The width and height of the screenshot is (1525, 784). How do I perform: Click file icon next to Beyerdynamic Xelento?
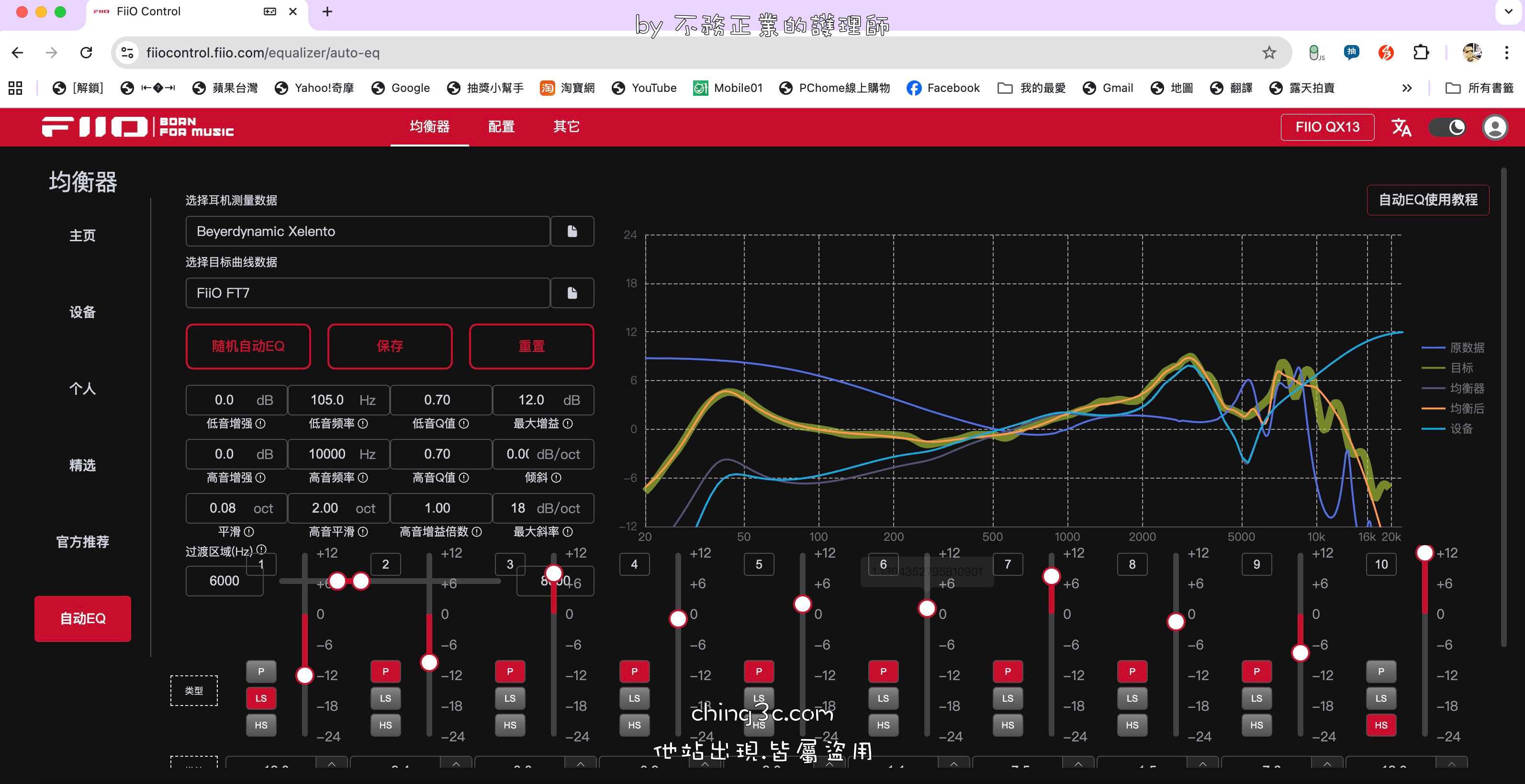click(x=572, y=231)
